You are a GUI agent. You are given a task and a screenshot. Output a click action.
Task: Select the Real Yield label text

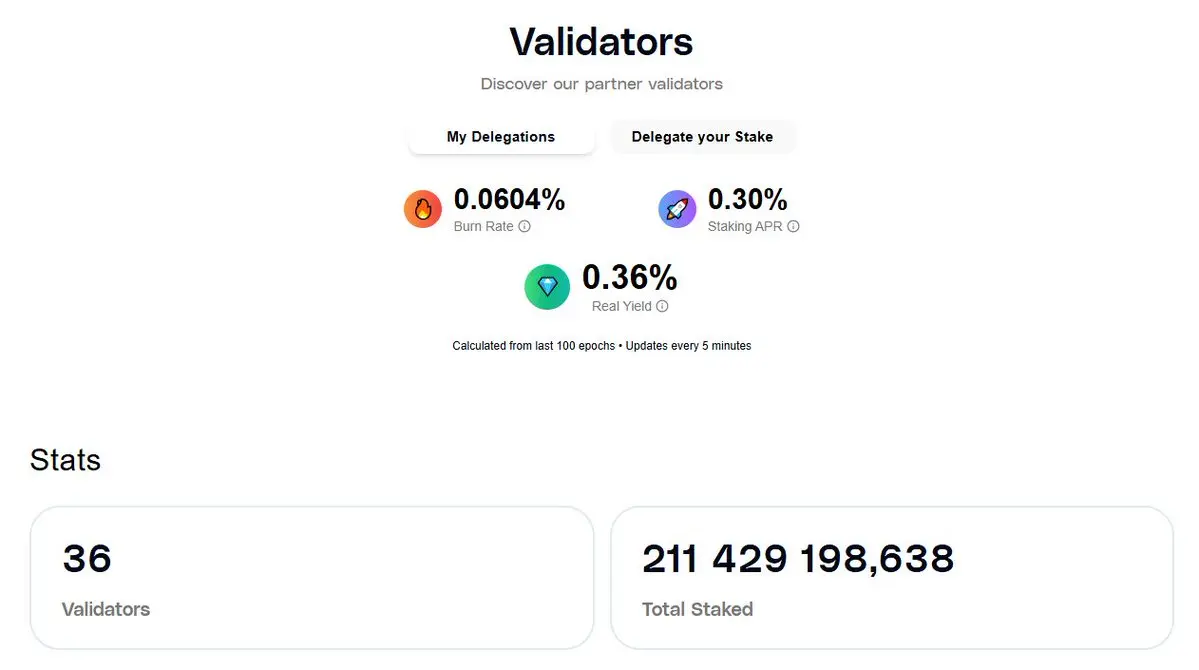tap(622, 306)
